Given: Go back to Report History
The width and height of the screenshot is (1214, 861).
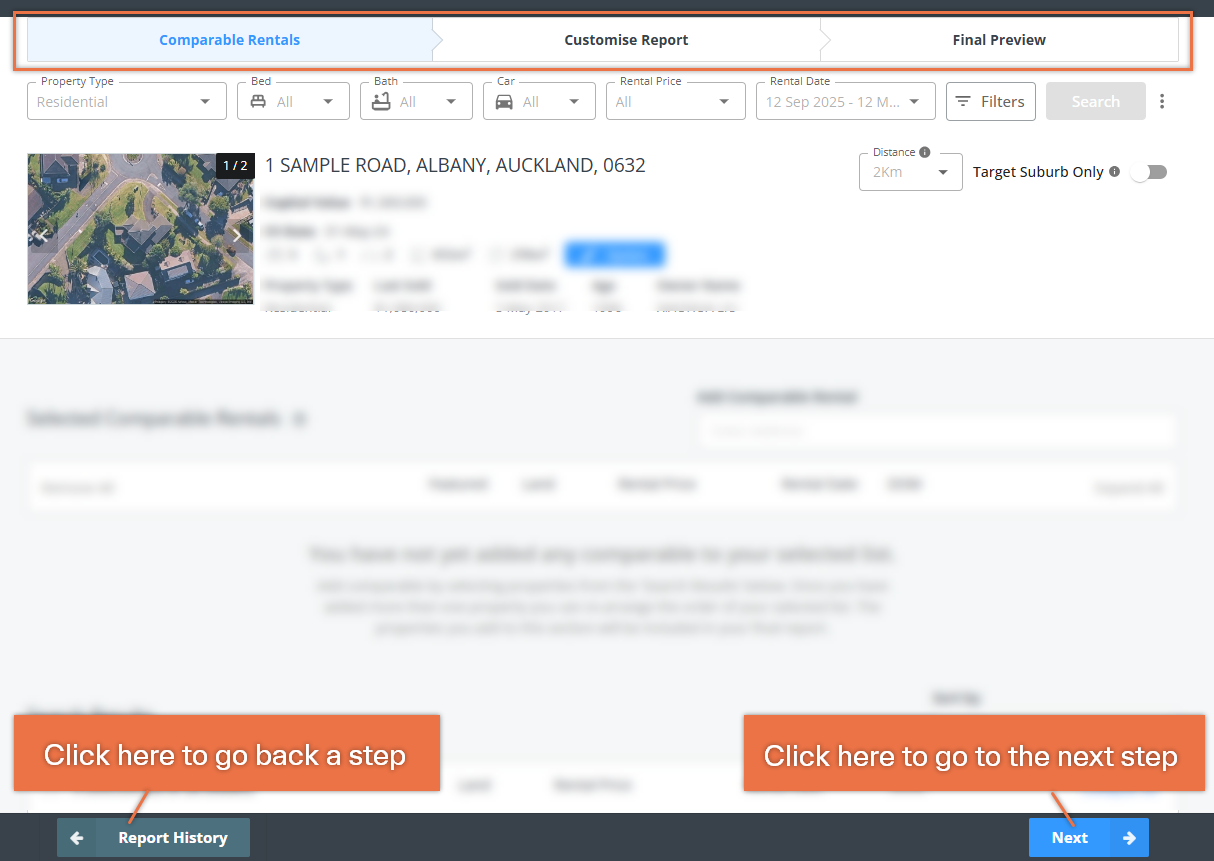Looking at the screenshot, I should [153, 838].
